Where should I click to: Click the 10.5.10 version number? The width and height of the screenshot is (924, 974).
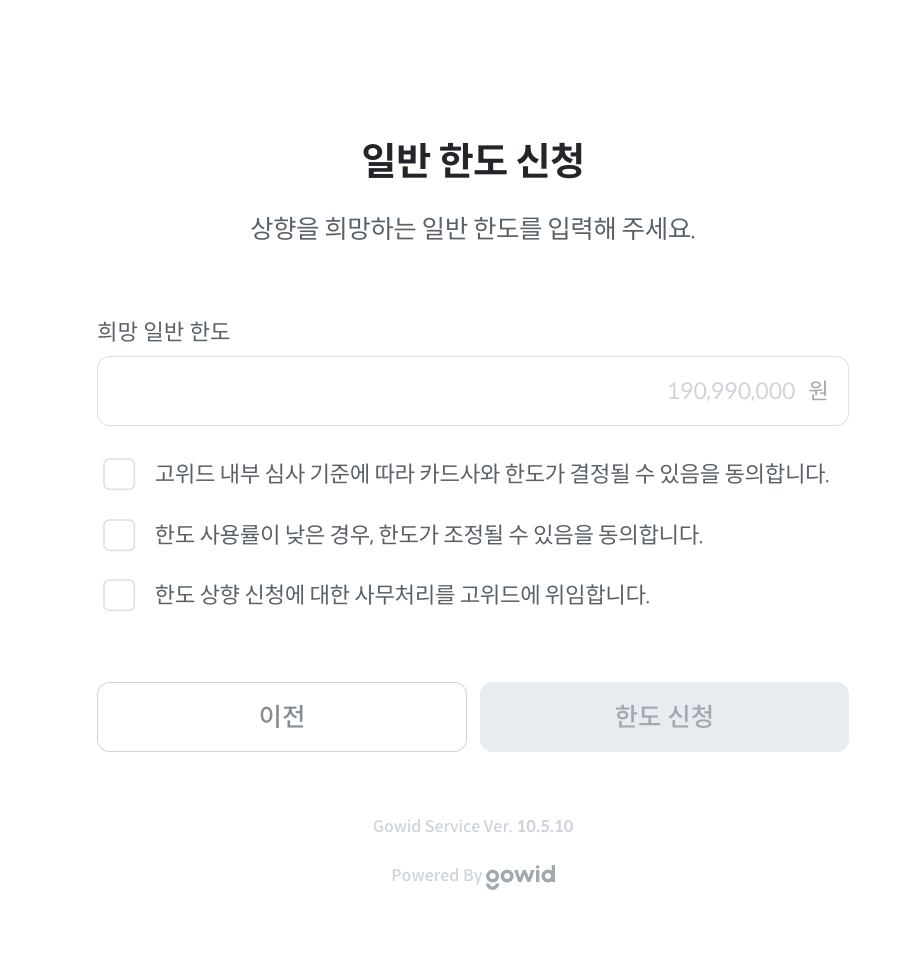(x=545, y=826)
